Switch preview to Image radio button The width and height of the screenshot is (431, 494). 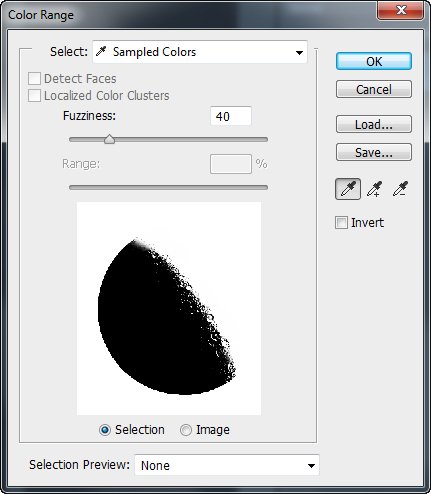click(x=186, y=430)
